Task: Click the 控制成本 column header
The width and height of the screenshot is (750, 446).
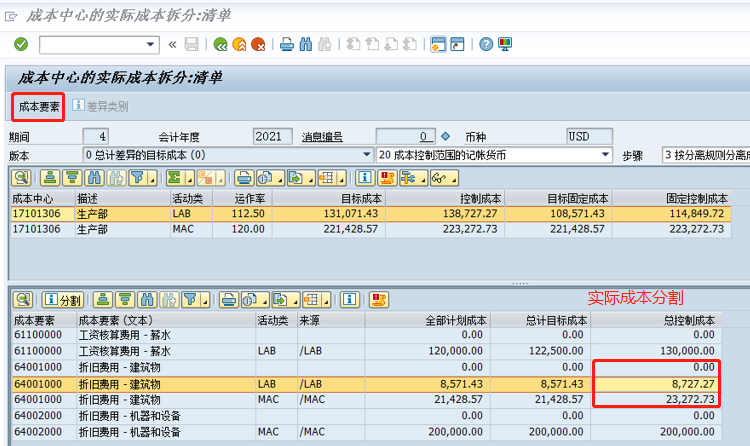Action: [445, 199]
